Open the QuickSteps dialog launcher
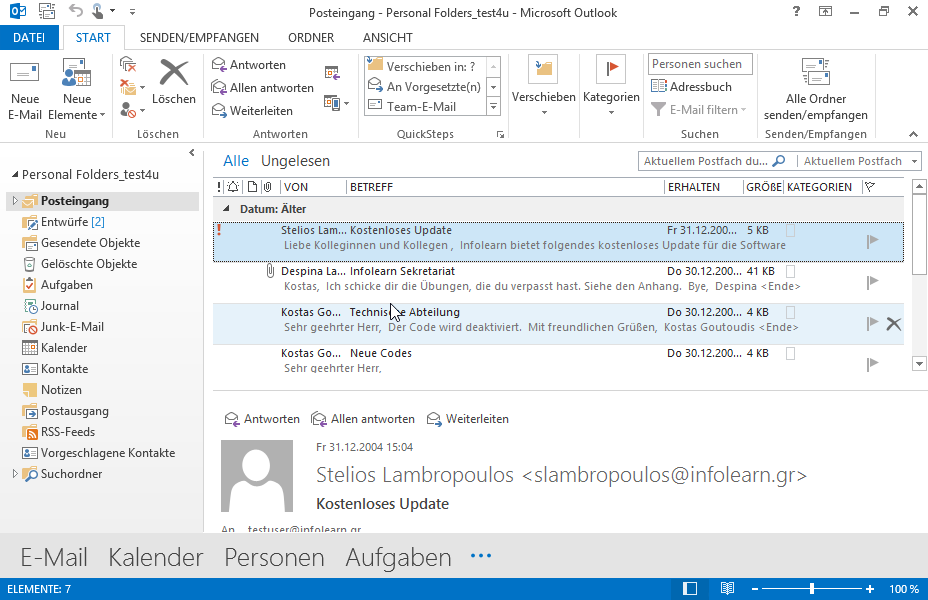 500,135
